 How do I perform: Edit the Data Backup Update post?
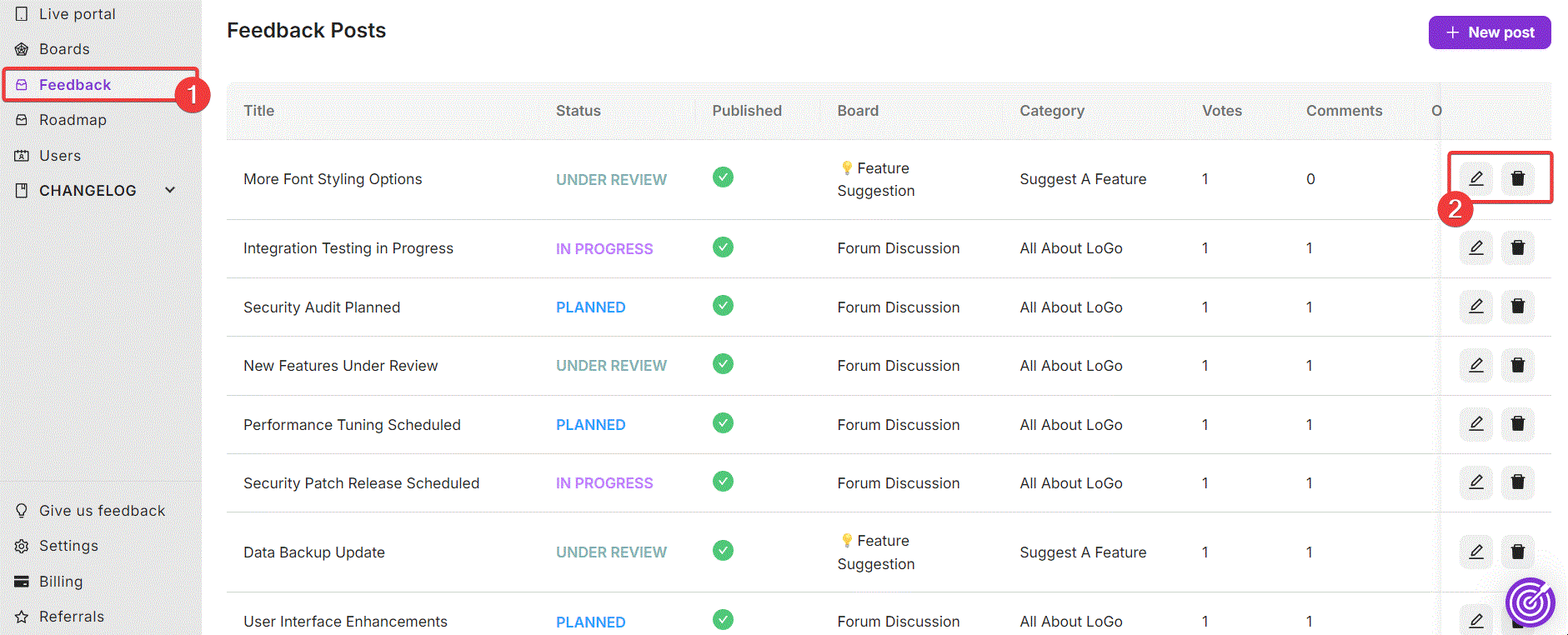(1475, 552)
